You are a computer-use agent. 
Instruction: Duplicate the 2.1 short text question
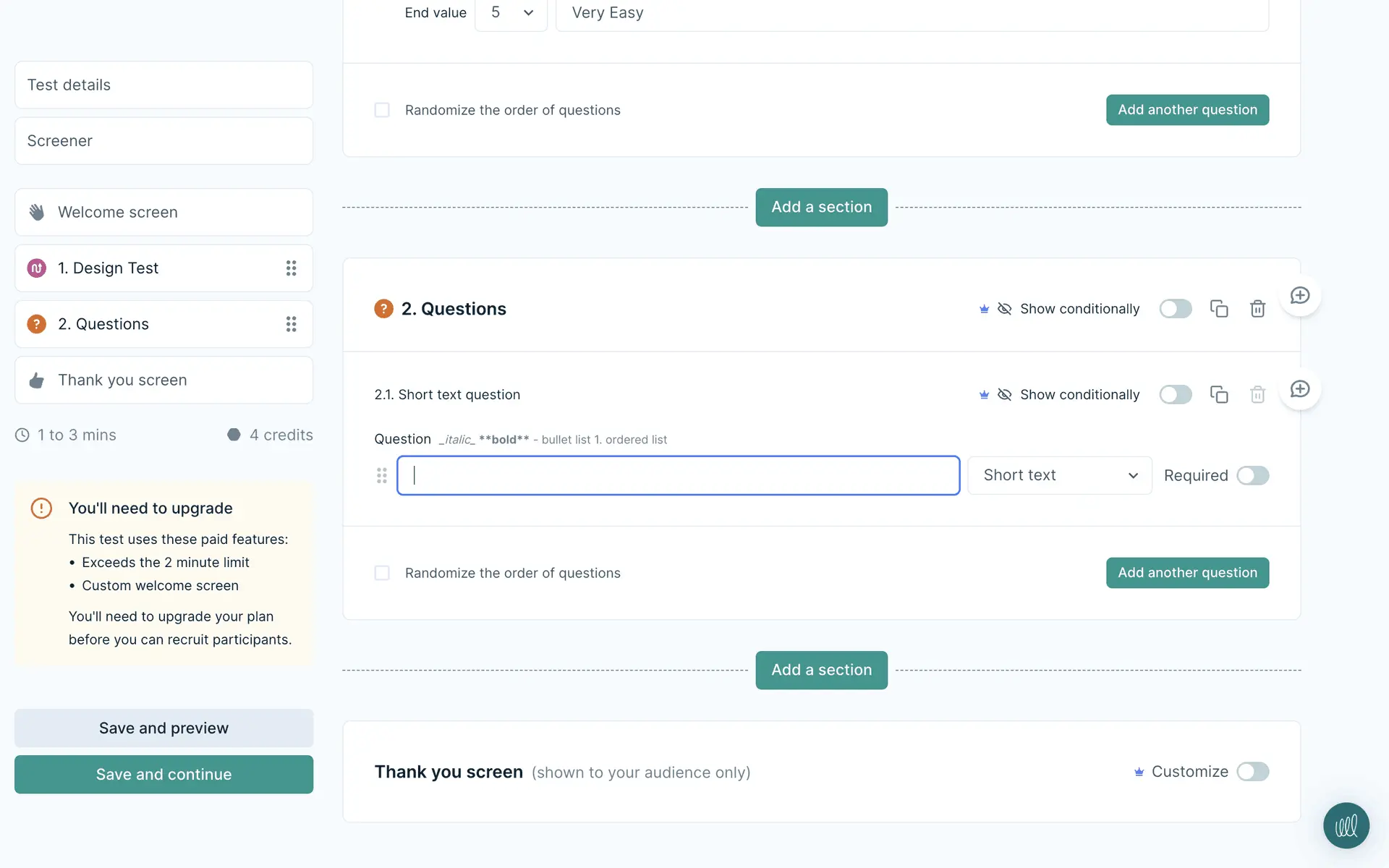1219,394
